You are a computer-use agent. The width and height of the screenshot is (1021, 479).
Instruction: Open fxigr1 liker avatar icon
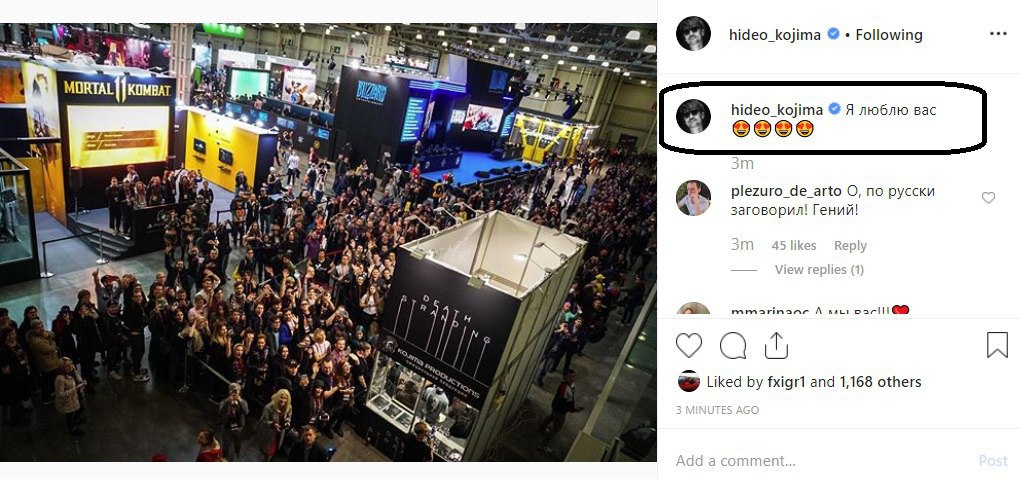[x=688, y=381]
